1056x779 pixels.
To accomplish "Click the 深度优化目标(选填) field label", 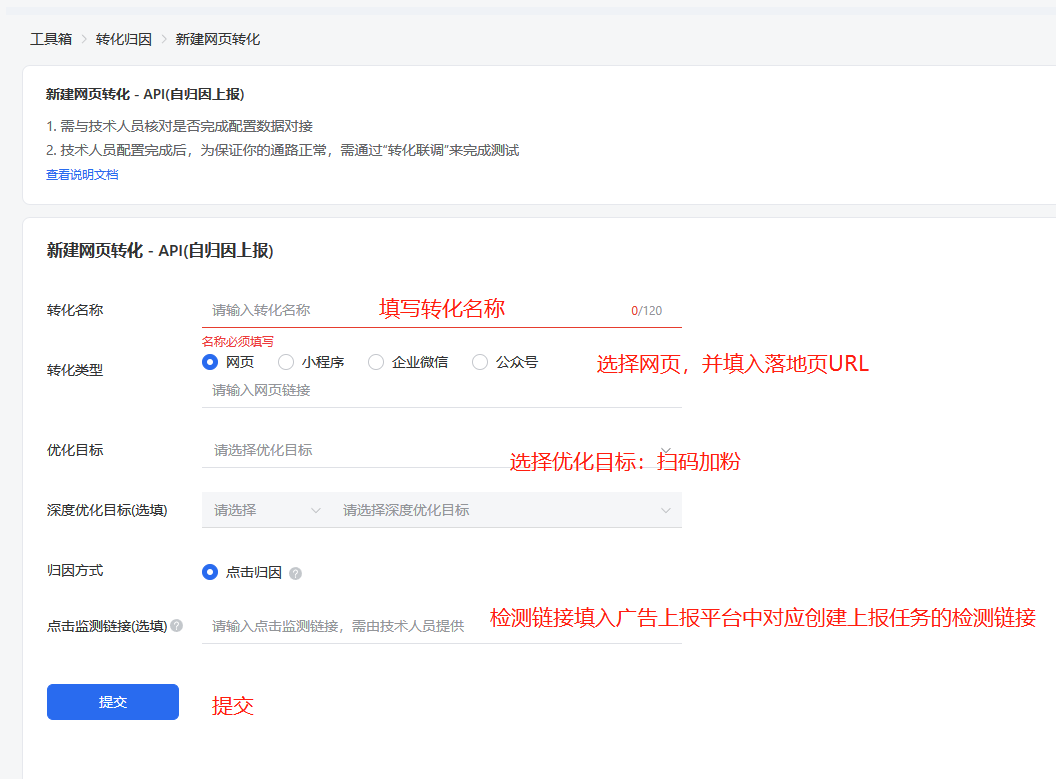I will pyautogui.click(x=107, y=510).
